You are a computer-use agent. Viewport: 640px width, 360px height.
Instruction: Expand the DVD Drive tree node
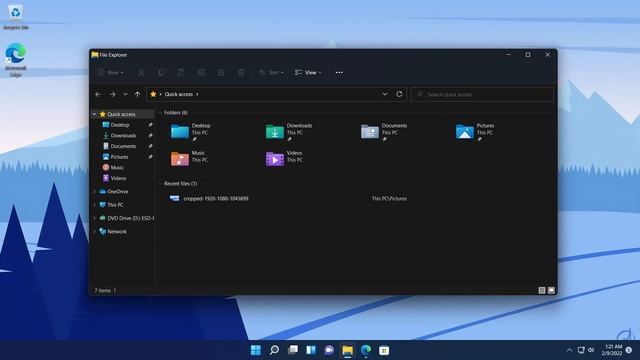[x=94, y=218]
